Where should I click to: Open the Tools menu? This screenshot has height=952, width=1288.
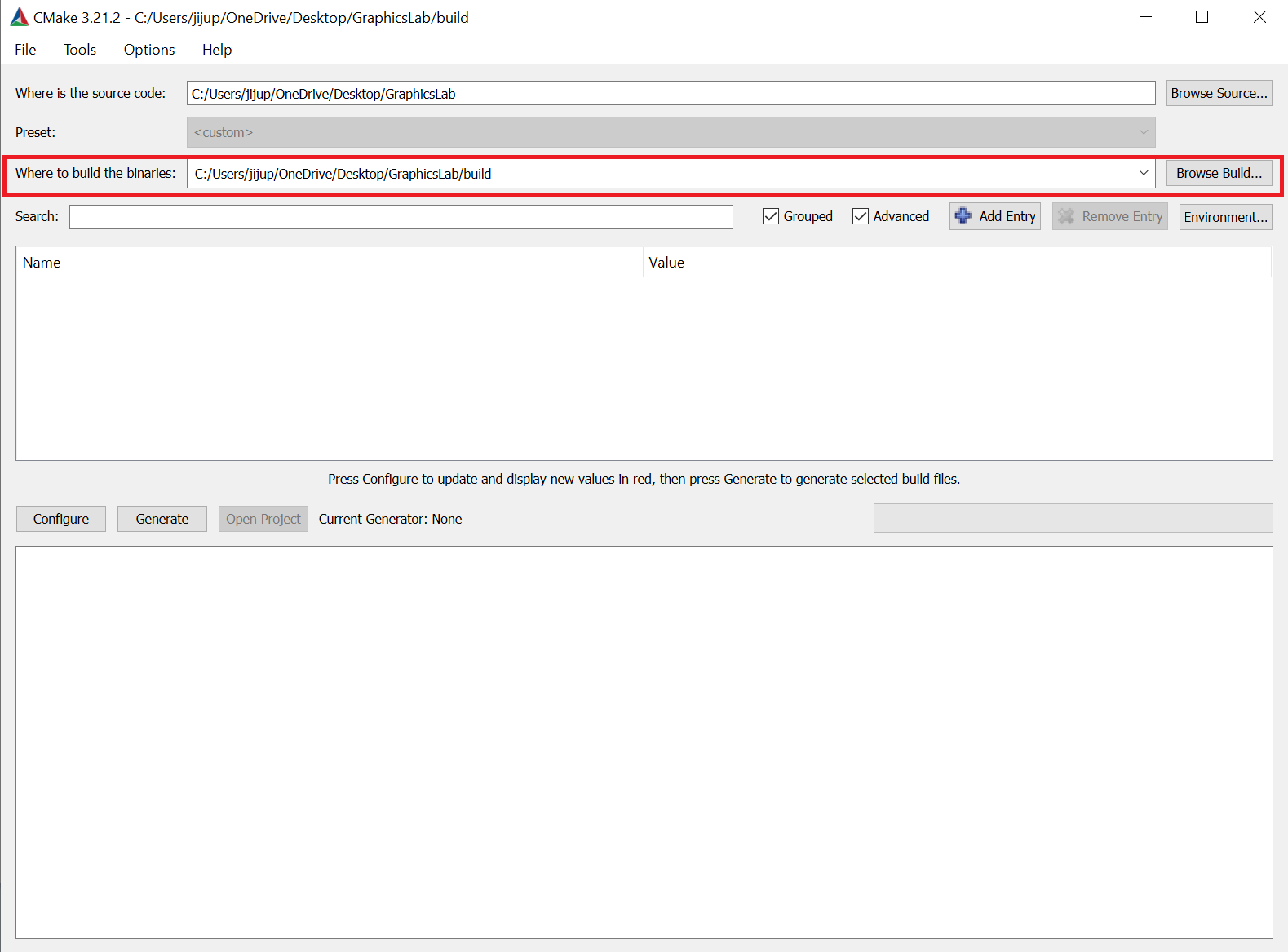click(x=80, y=50)
